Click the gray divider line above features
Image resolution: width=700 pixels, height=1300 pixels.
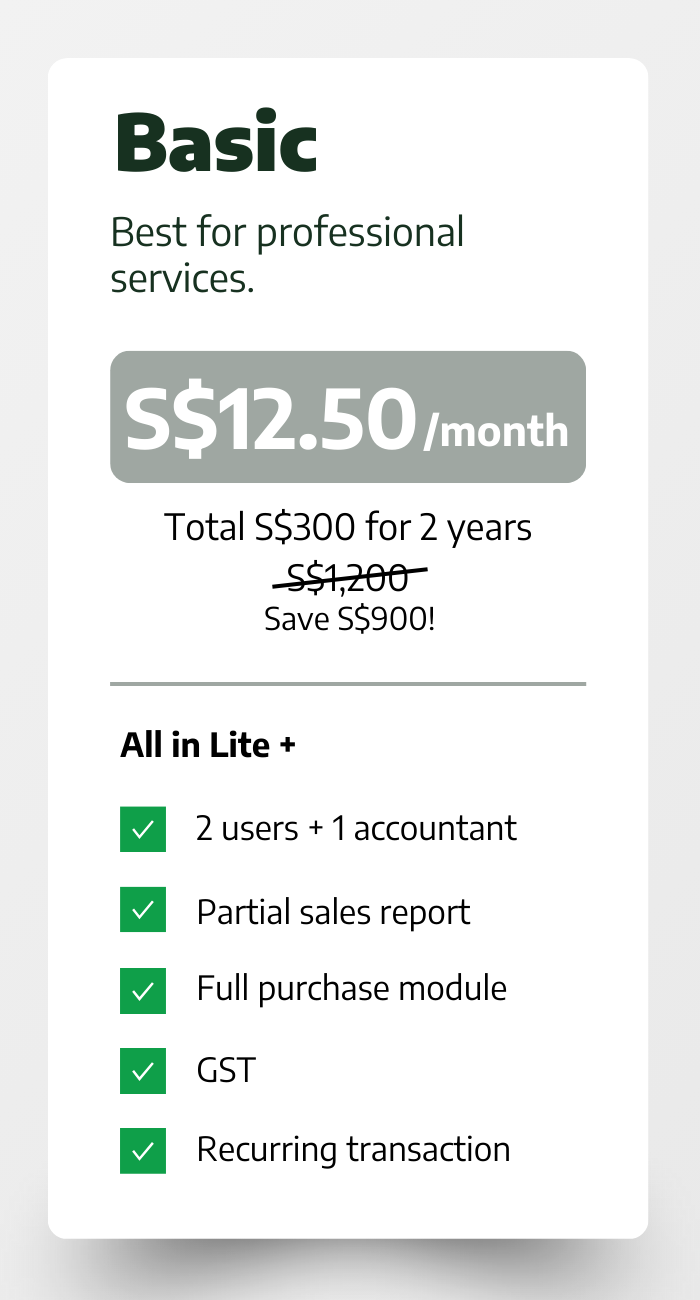[x=347, y=684]
